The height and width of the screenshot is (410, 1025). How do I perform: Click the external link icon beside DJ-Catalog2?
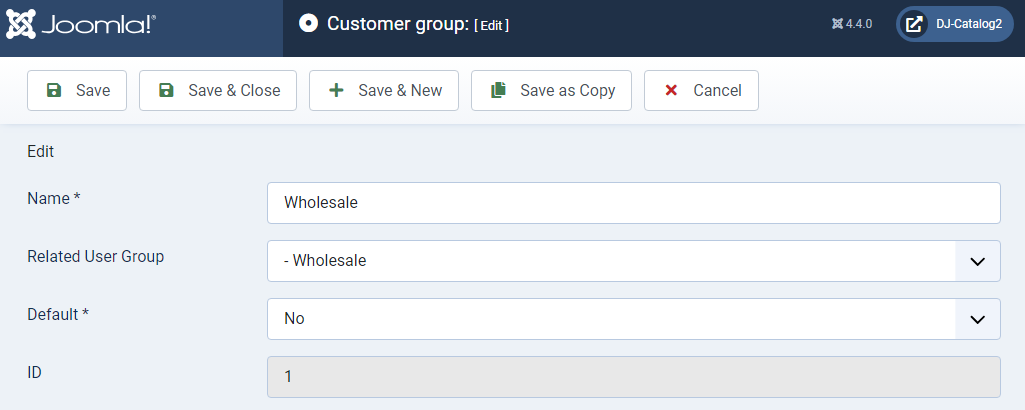point(914,24)
